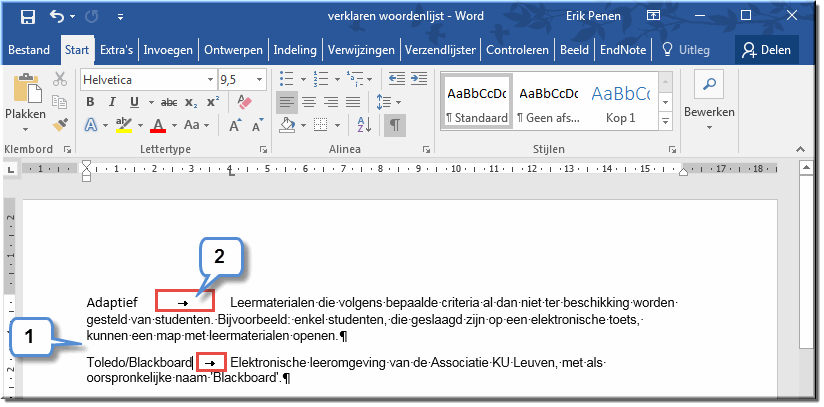This screenshot has width=824, height=407.
Task: Apply the yellow text highlight color
Action: click(x=124, y=125)
